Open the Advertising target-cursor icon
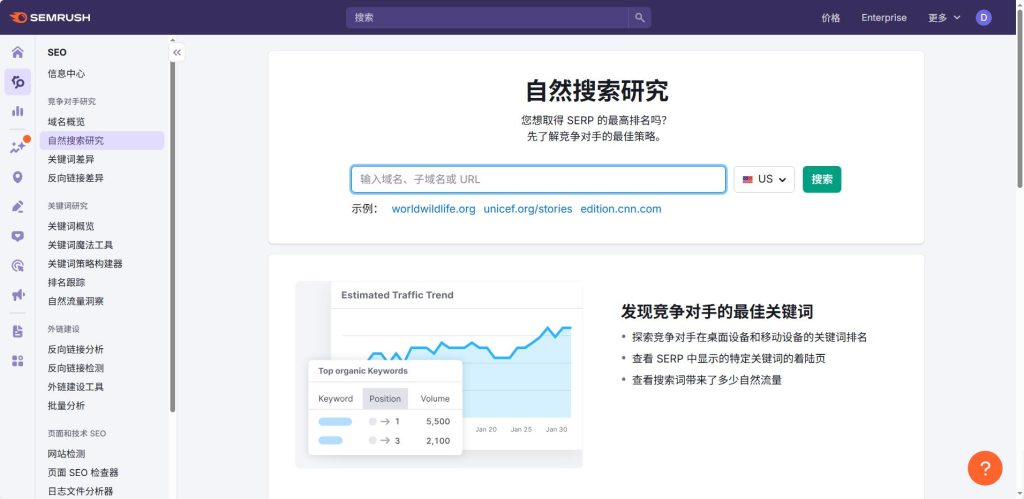Image resolution: width=1024 pixels, height=499 pixels. 18,266
